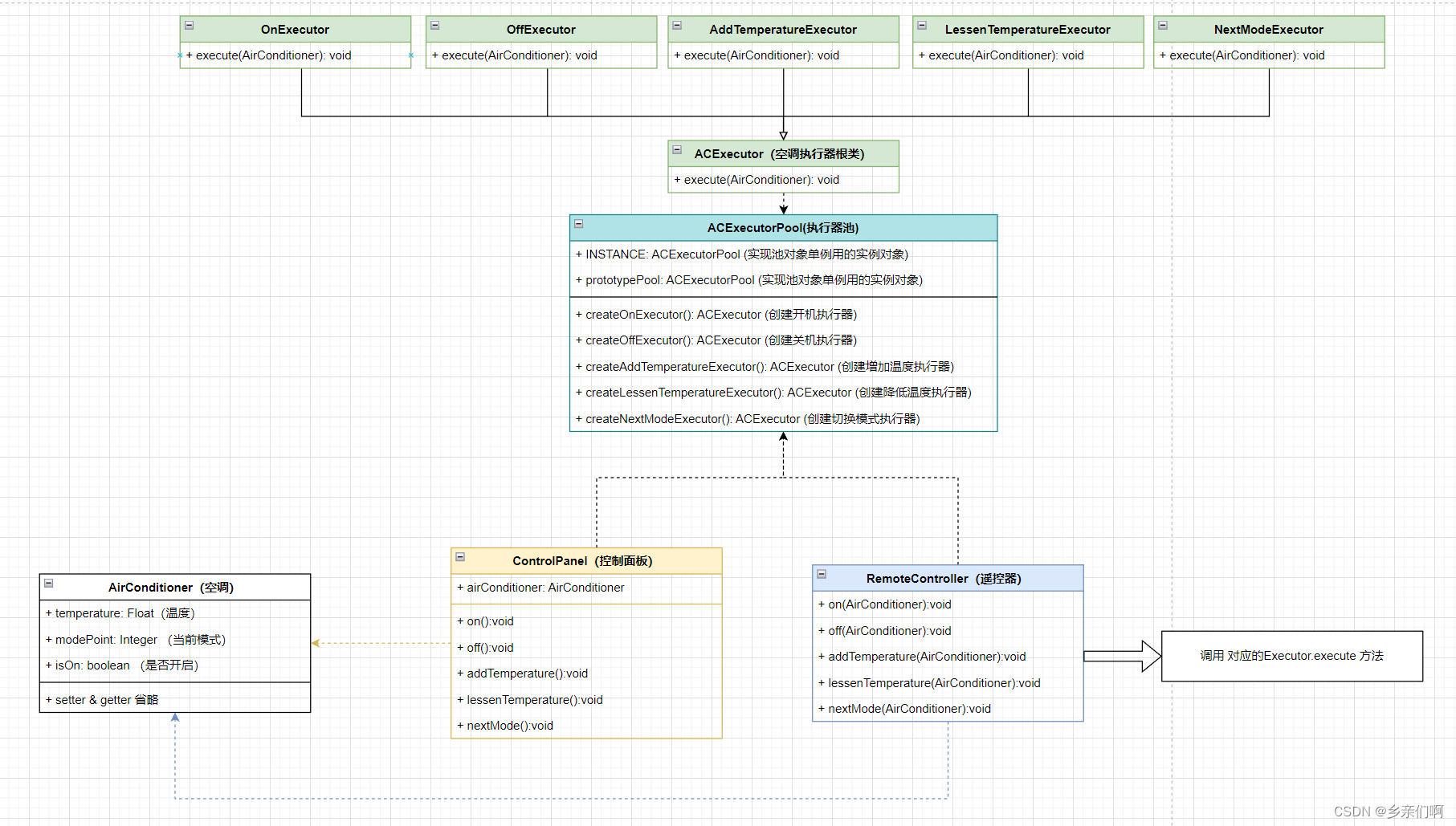Collapse the ACExecutorPool class box
Viewport: 1456px width, 826px height.
[579, 224]
